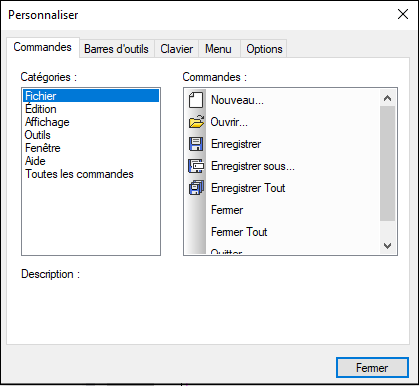Select the Outils category
The height and width of the screenshot is (386, 419).
91,135
